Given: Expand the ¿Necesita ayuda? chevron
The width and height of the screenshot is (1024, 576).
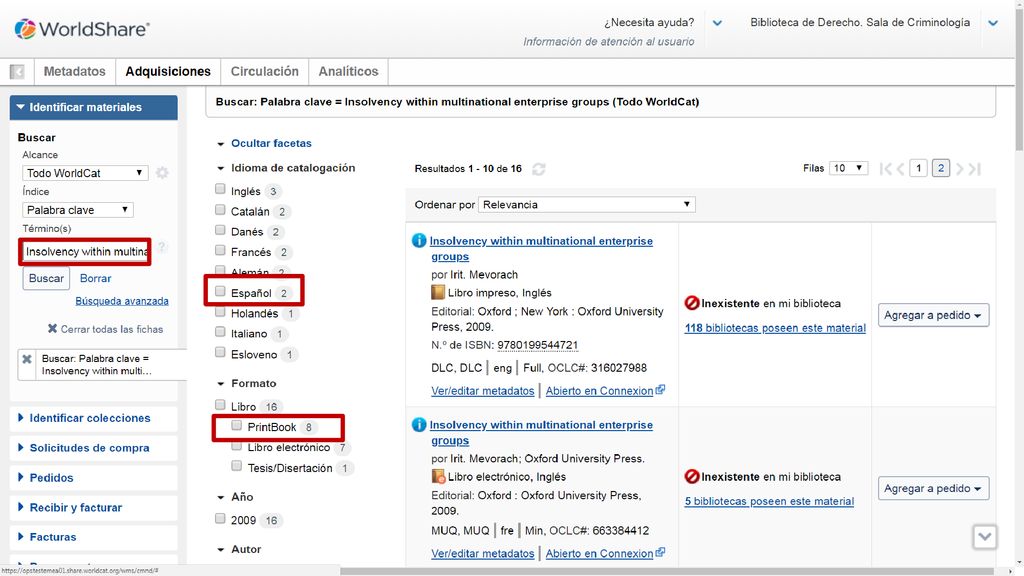Looking at the screenshot, I should tap(717, 23).
